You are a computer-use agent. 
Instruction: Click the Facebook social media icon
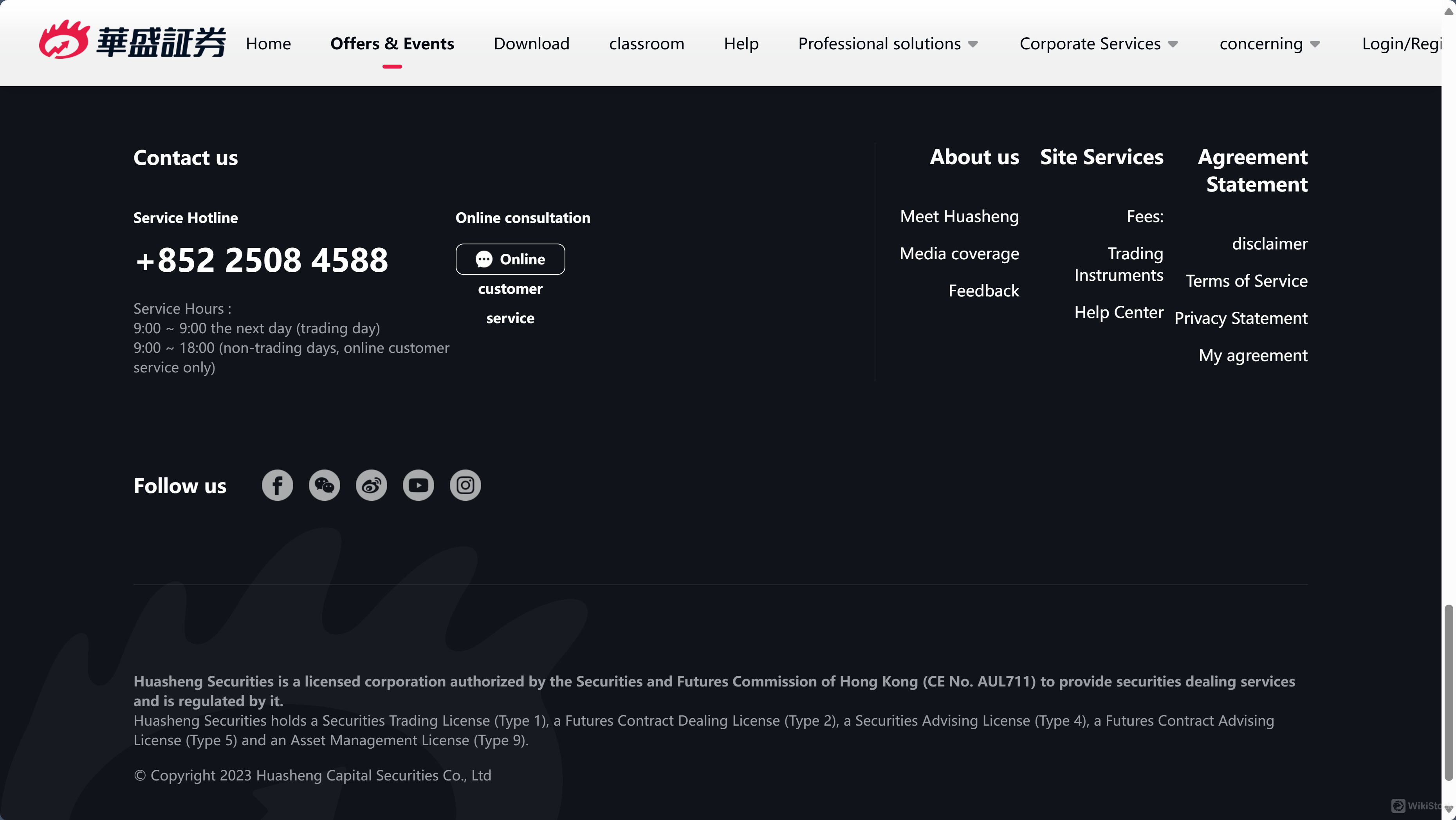point(277,485)
